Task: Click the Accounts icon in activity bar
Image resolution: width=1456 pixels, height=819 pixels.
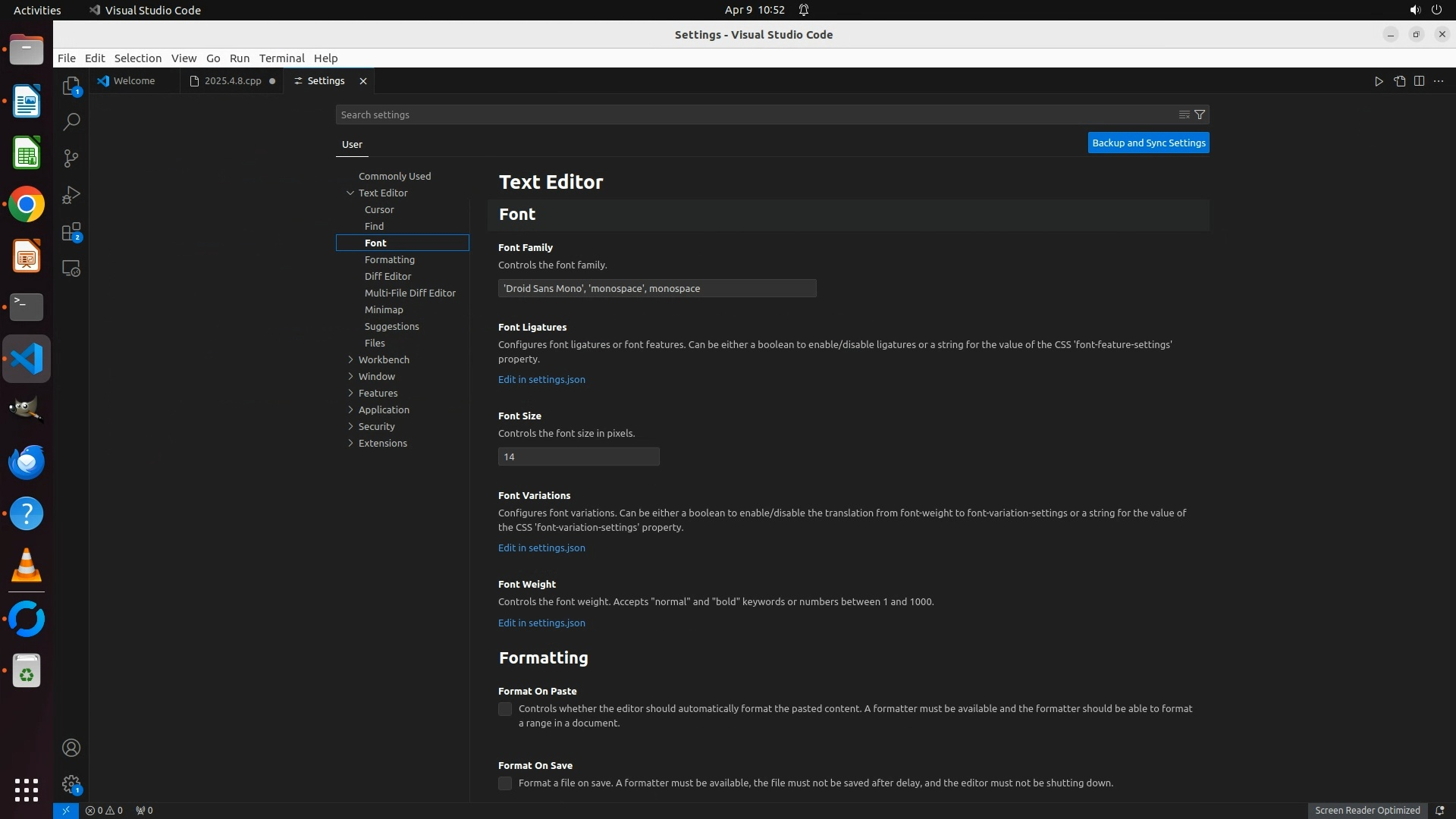Action: (71, 748)
